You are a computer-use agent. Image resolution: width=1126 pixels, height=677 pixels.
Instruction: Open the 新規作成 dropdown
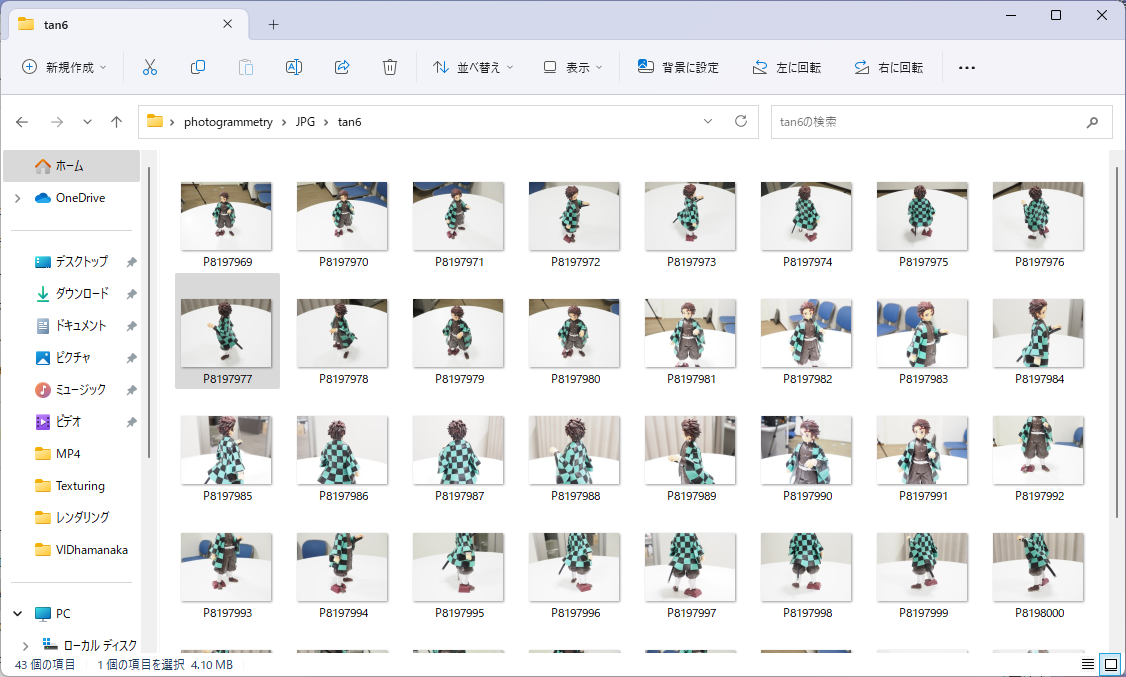pos(64,67)
